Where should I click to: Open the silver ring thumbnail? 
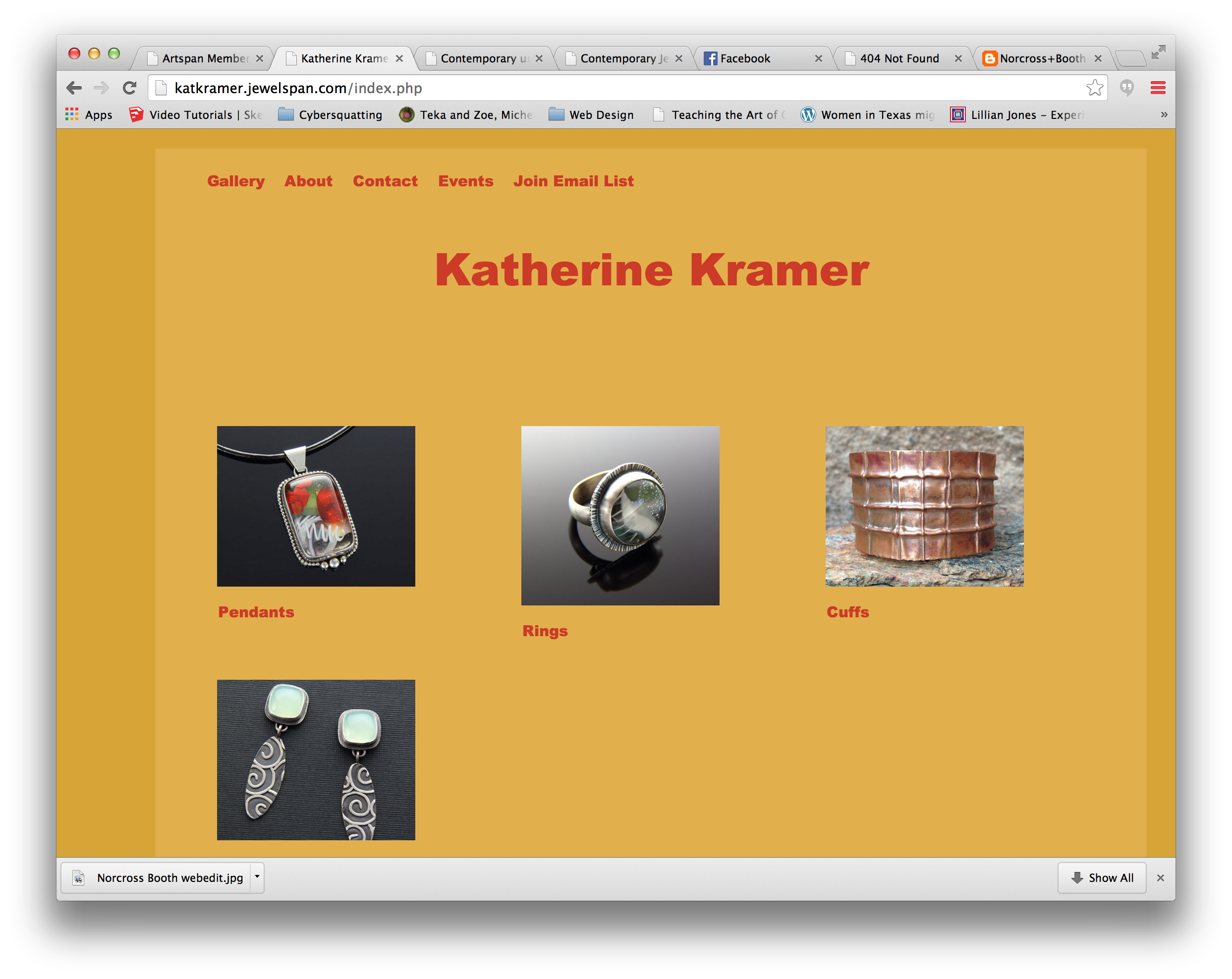pos(620,516)
